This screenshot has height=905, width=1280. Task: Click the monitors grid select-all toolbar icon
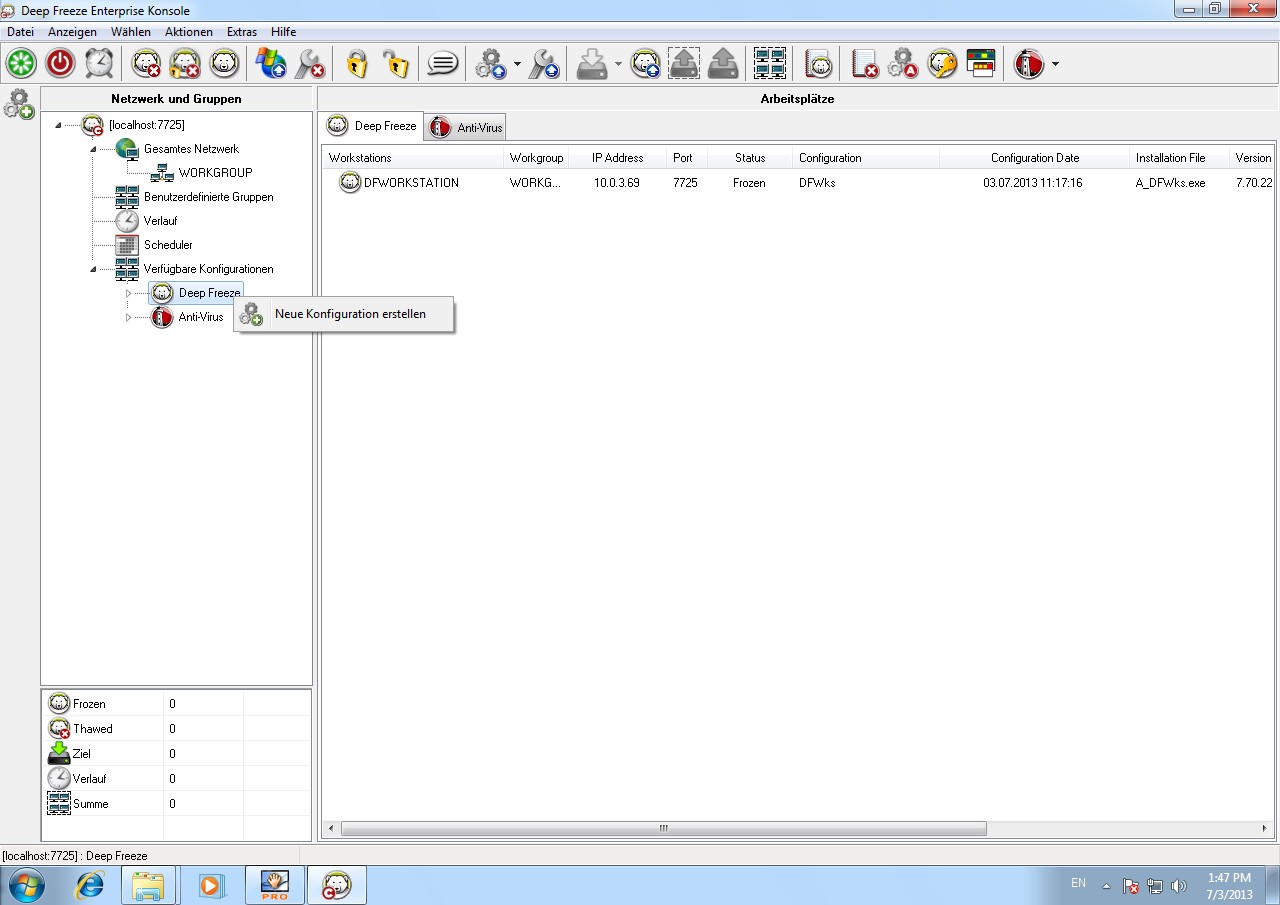tap(770, 64)
